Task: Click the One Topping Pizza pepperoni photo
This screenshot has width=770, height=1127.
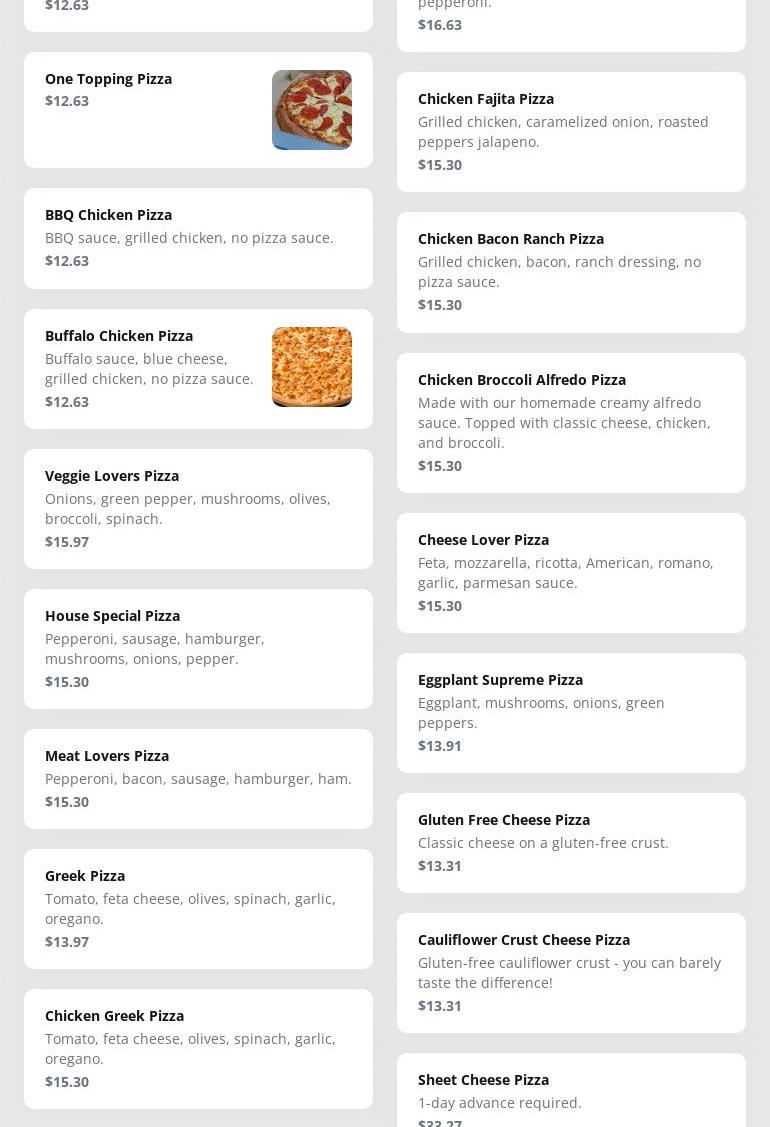Action: 311,110
